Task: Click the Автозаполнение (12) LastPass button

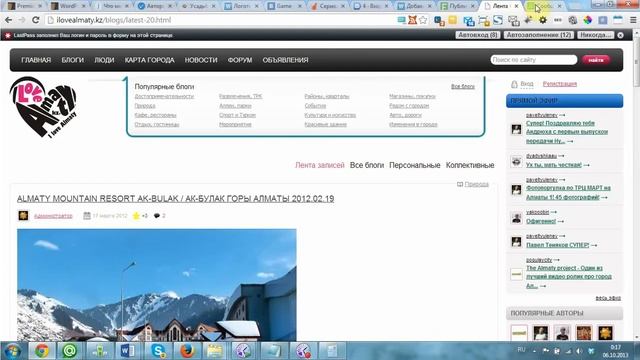Action: click(539, 35)
